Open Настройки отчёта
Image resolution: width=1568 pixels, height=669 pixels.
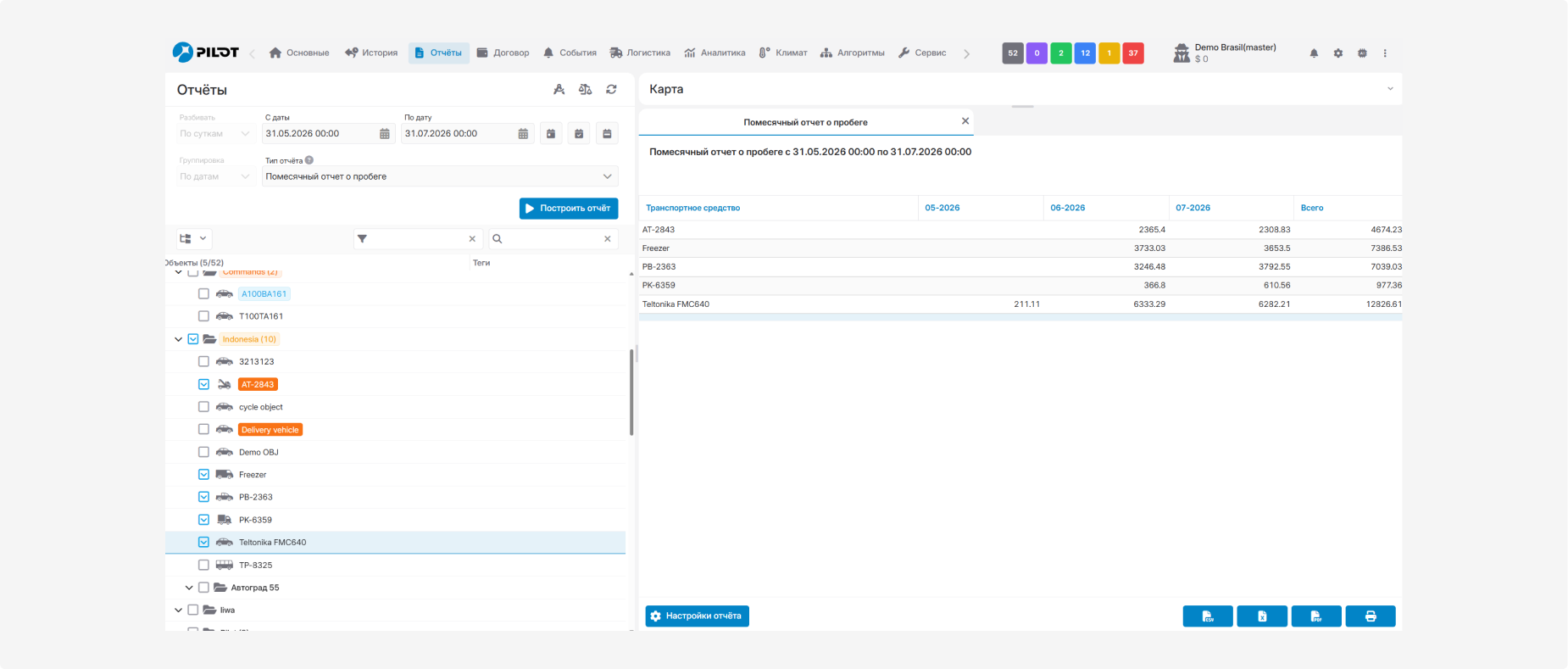(x=697, y=616)
